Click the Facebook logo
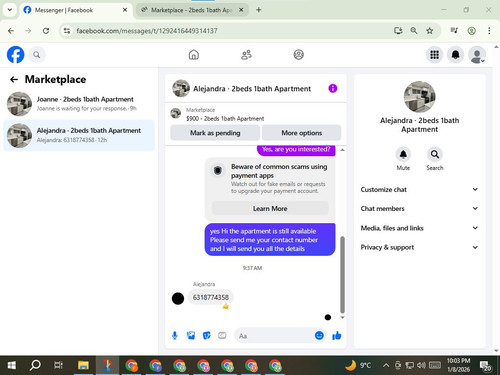The image size is (500, 375). 15,55
